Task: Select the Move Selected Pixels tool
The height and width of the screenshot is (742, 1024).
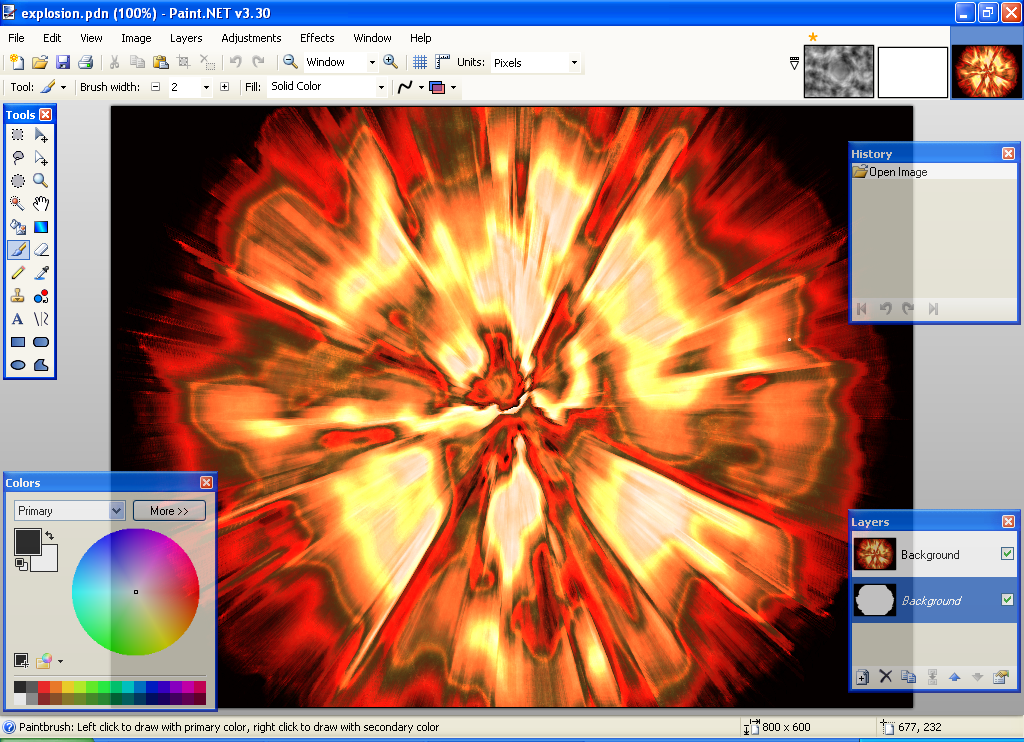Action: pyautogui.click(x=41, y=135)
